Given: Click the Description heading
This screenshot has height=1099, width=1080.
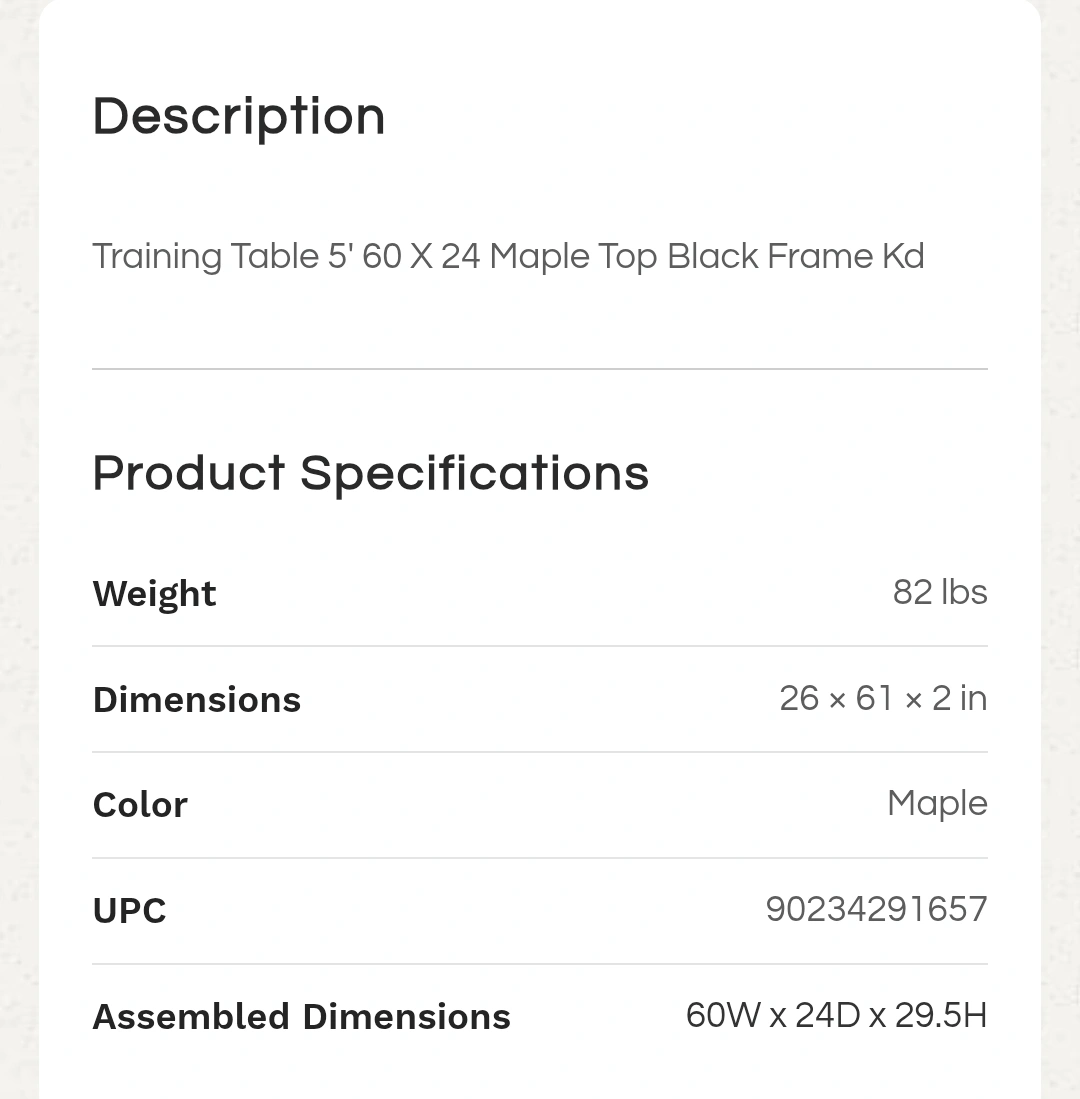Looking at the screenshot, I should tap(239, 117).
